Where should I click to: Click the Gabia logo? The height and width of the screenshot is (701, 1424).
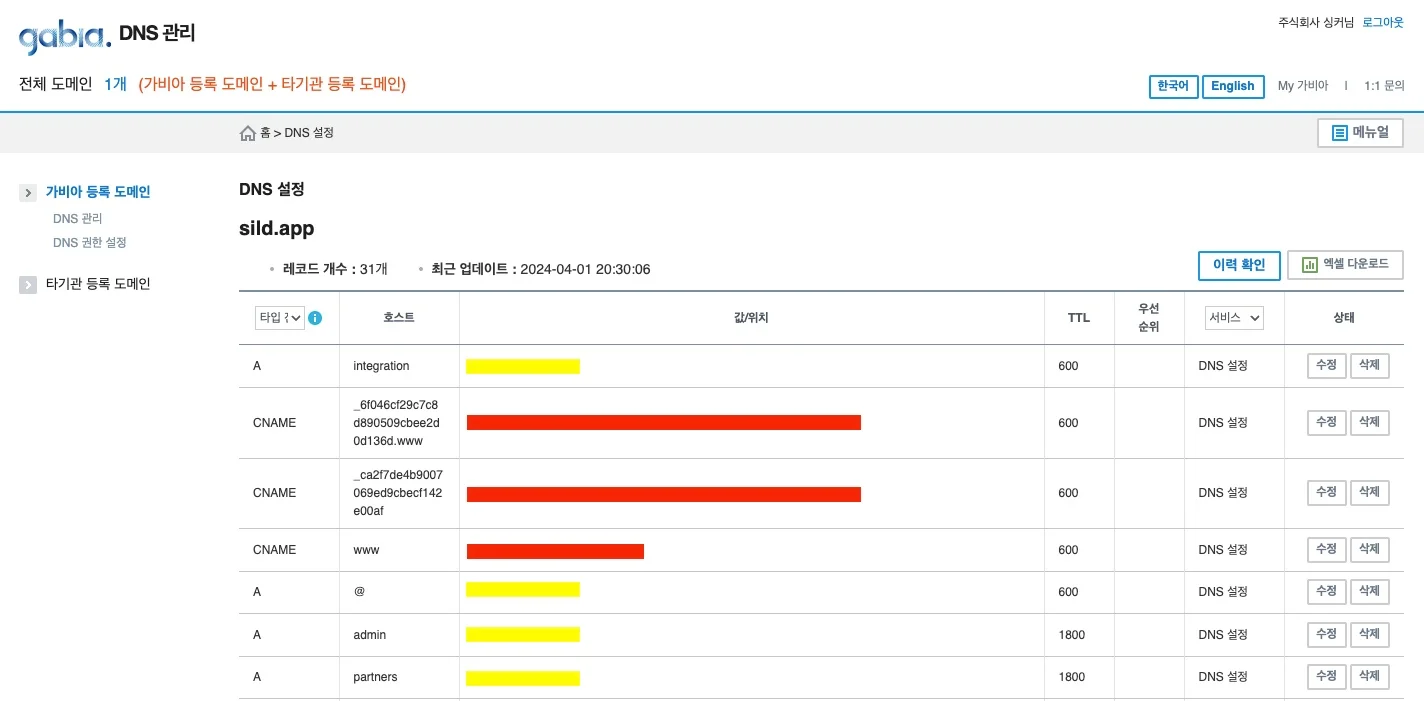65,37
